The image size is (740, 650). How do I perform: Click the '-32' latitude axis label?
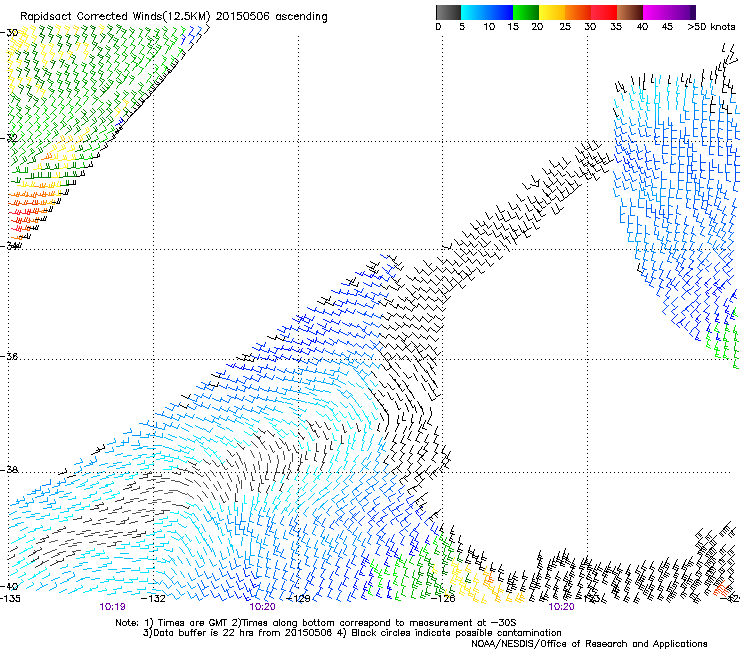(9, 138)
